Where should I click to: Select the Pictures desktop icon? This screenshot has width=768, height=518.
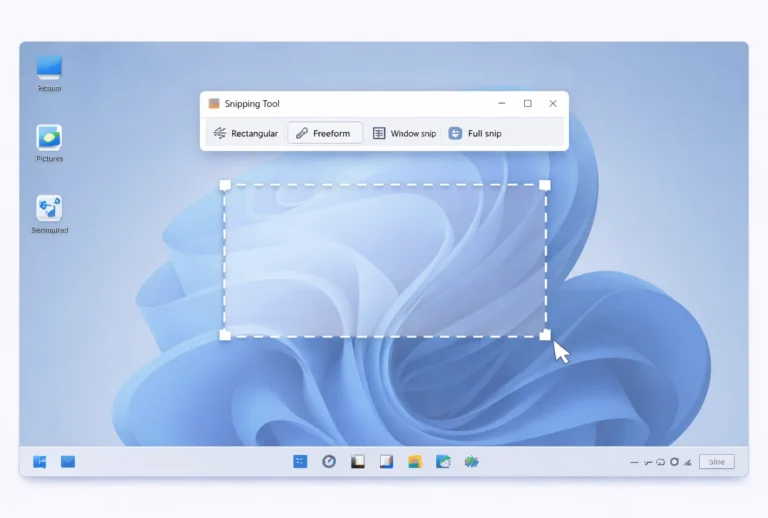(x=49, y=143)
